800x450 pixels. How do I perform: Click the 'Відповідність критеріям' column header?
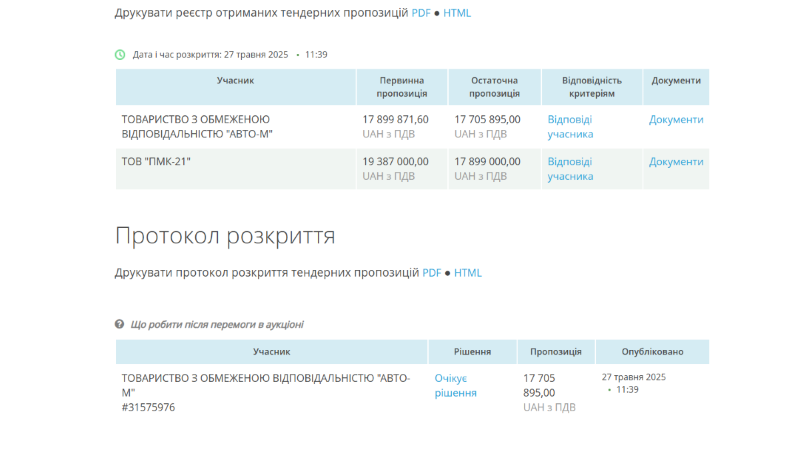pos(592,86)
